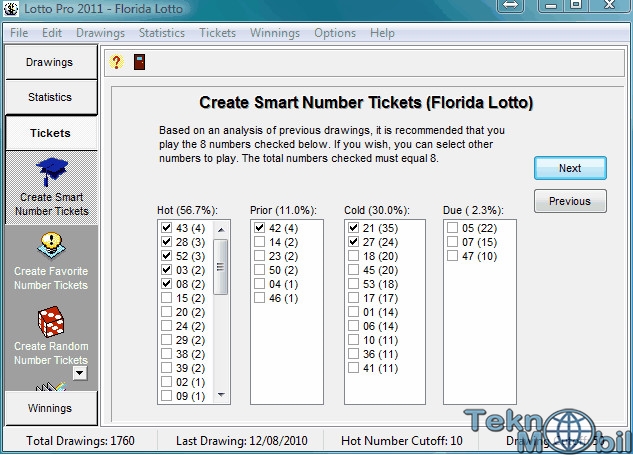Viewport: 633px width, 455px height.
Task: Click Hot Number Cutoff: 10 status entry
Action: pos(402,440)
